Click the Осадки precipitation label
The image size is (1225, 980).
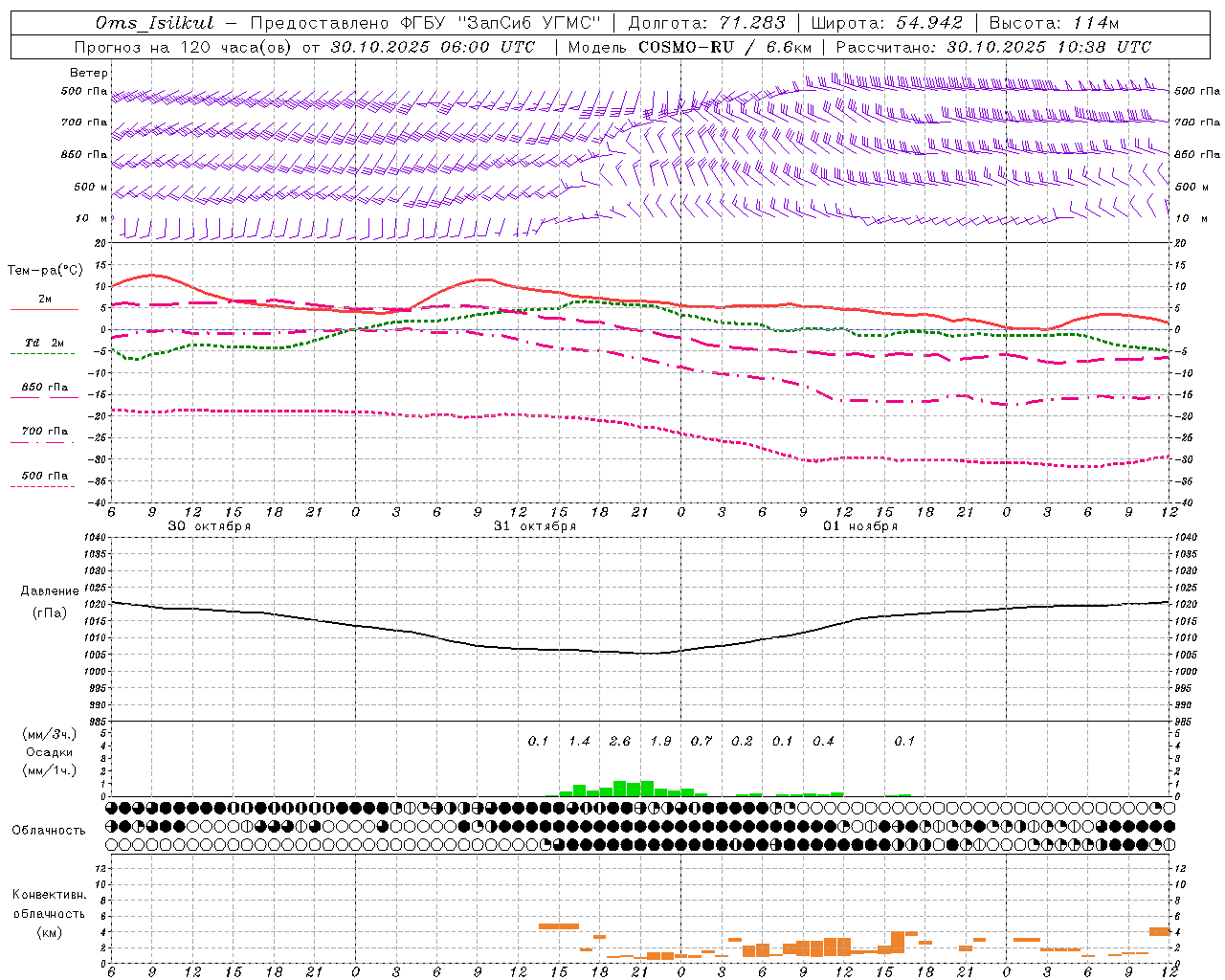[50, 752]
